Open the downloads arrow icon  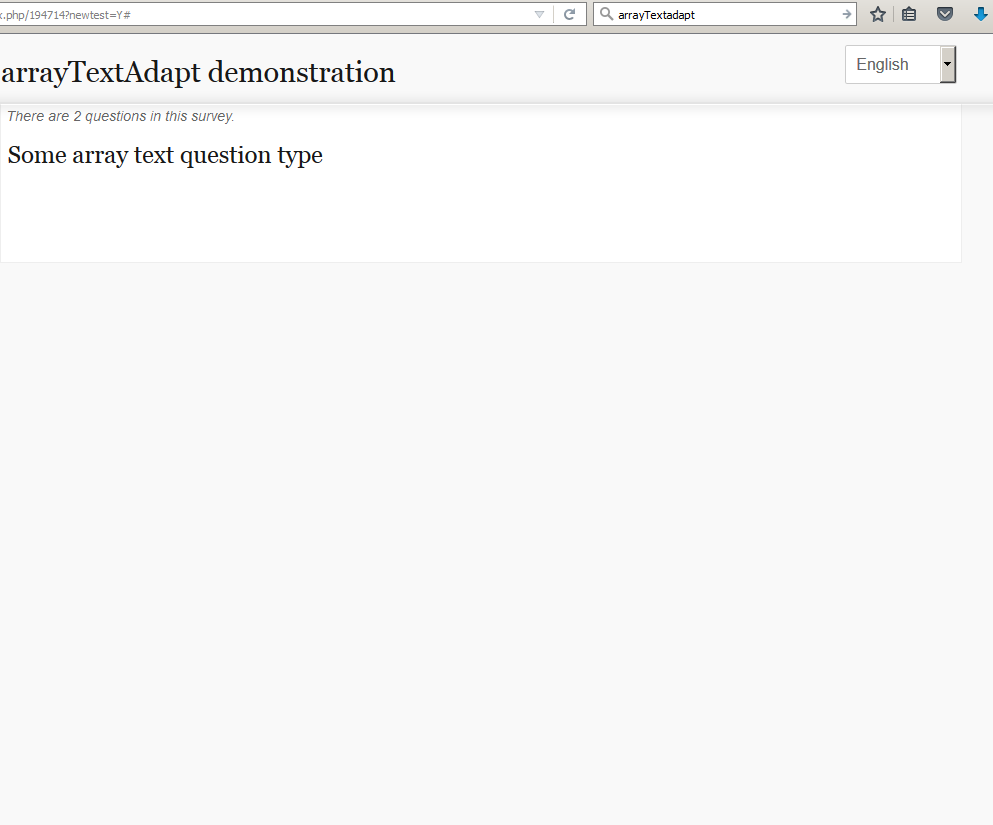coord(980,14)
